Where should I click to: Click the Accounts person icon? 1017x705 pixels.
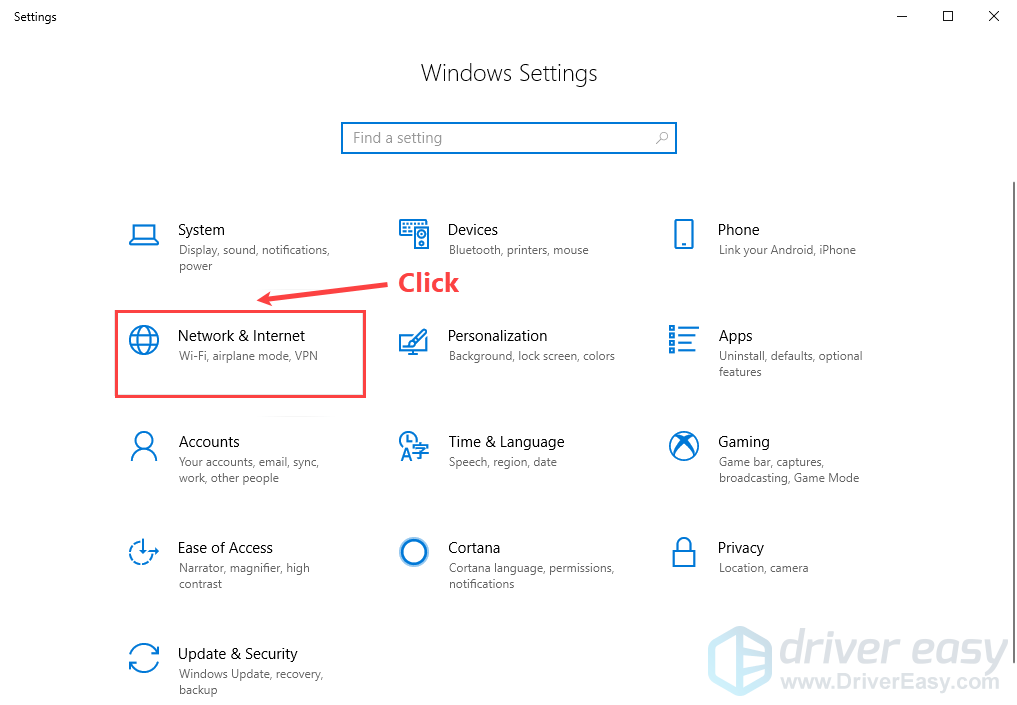(x=144, y=446)
